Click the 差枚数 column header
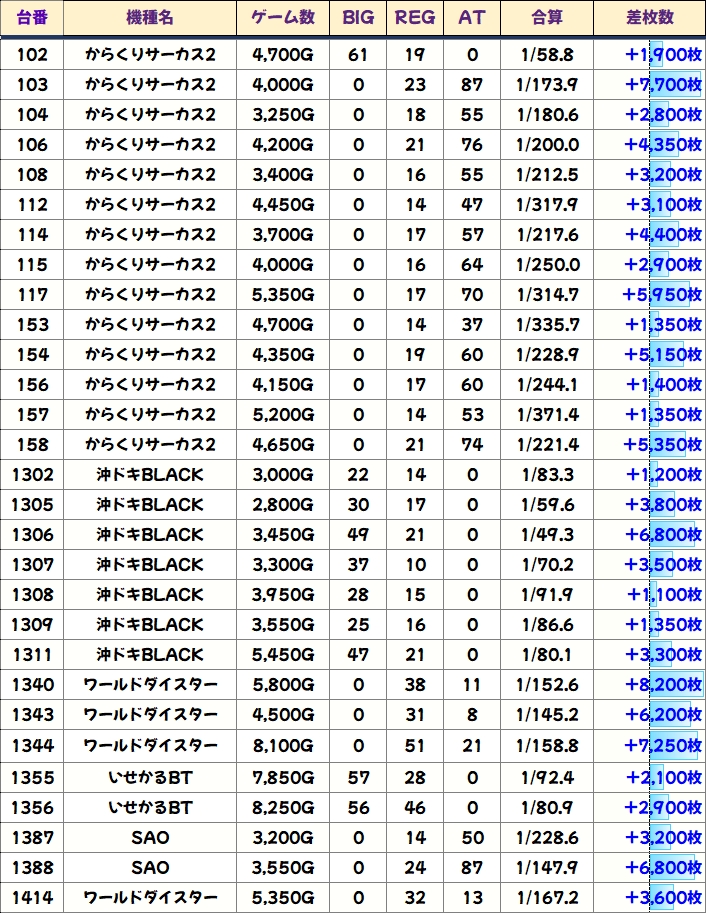Viewport: 706px width, 913px height. click(649, 17)
